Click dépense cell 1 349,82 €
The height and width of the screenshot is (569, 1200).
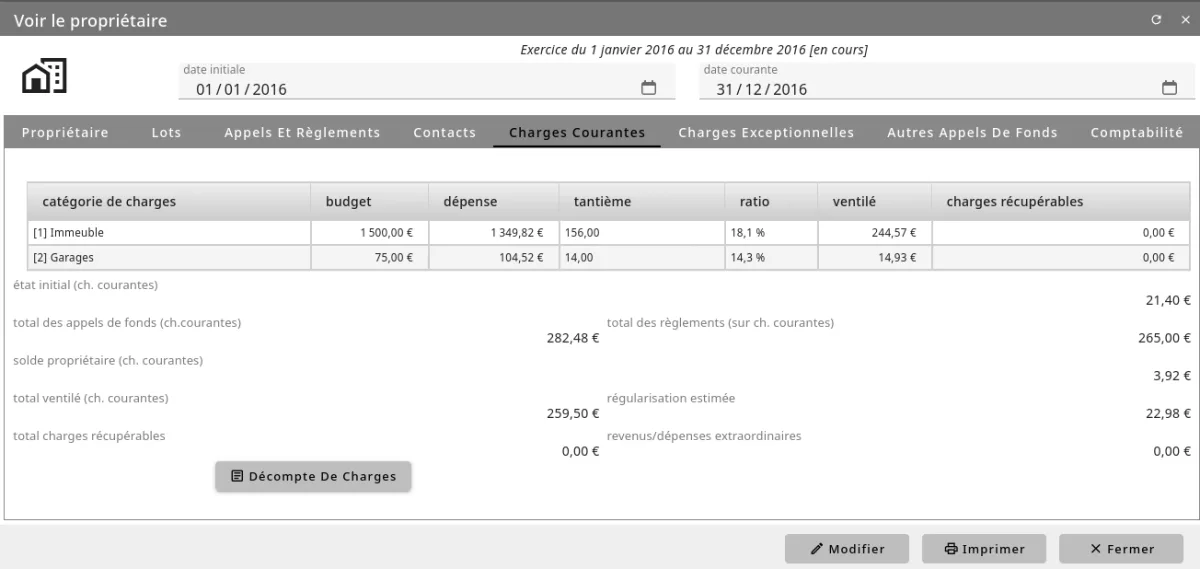tap(493, 232)
